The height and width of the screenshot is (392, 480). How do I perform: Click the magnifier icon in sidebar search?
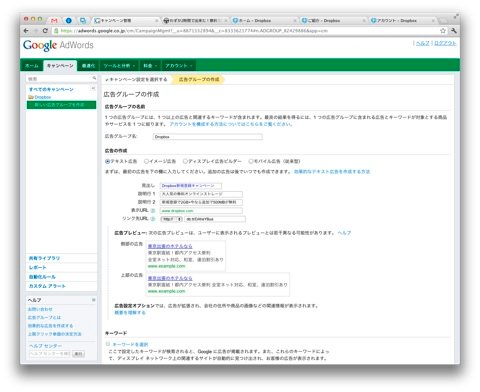(x=94, y=78)
